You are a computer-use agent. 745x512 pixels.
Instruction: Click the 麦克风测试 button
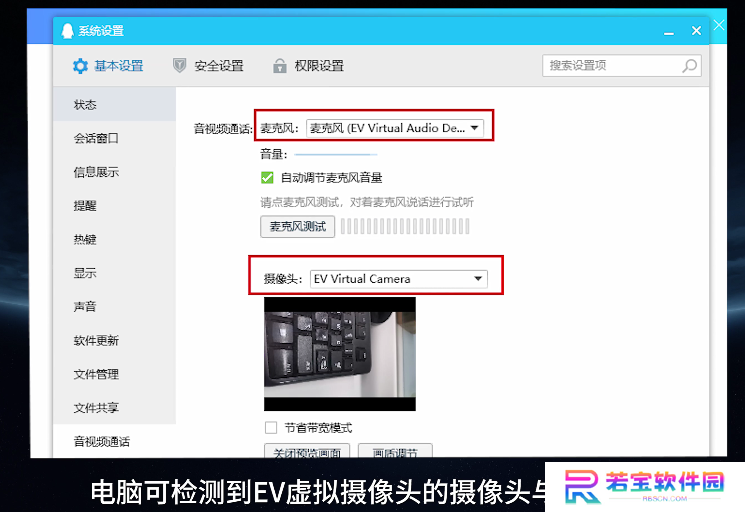pyautogui.click(x=297, y=227)
